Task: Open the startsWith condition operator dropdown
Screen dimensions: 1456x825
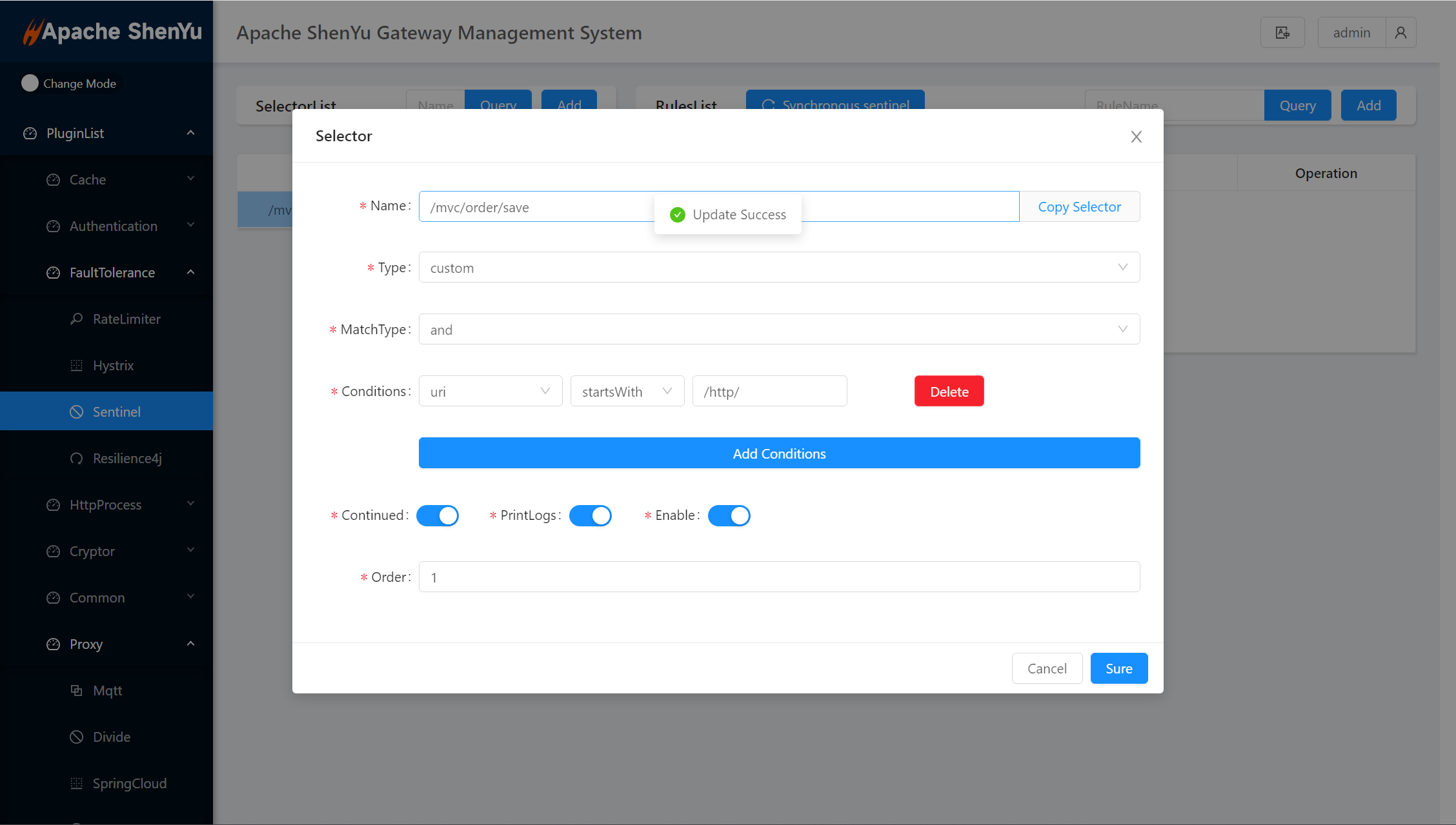Action: click(x=627, y=392)
